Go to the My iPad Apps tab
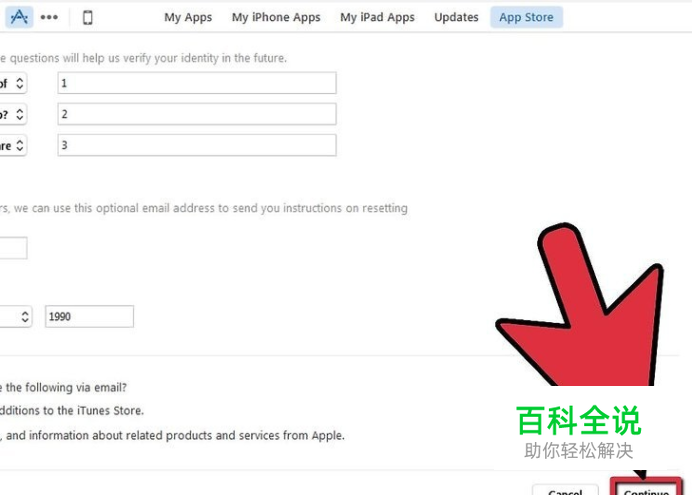The width and height of the screenshot is (692, 495). [x=377, y=17]
